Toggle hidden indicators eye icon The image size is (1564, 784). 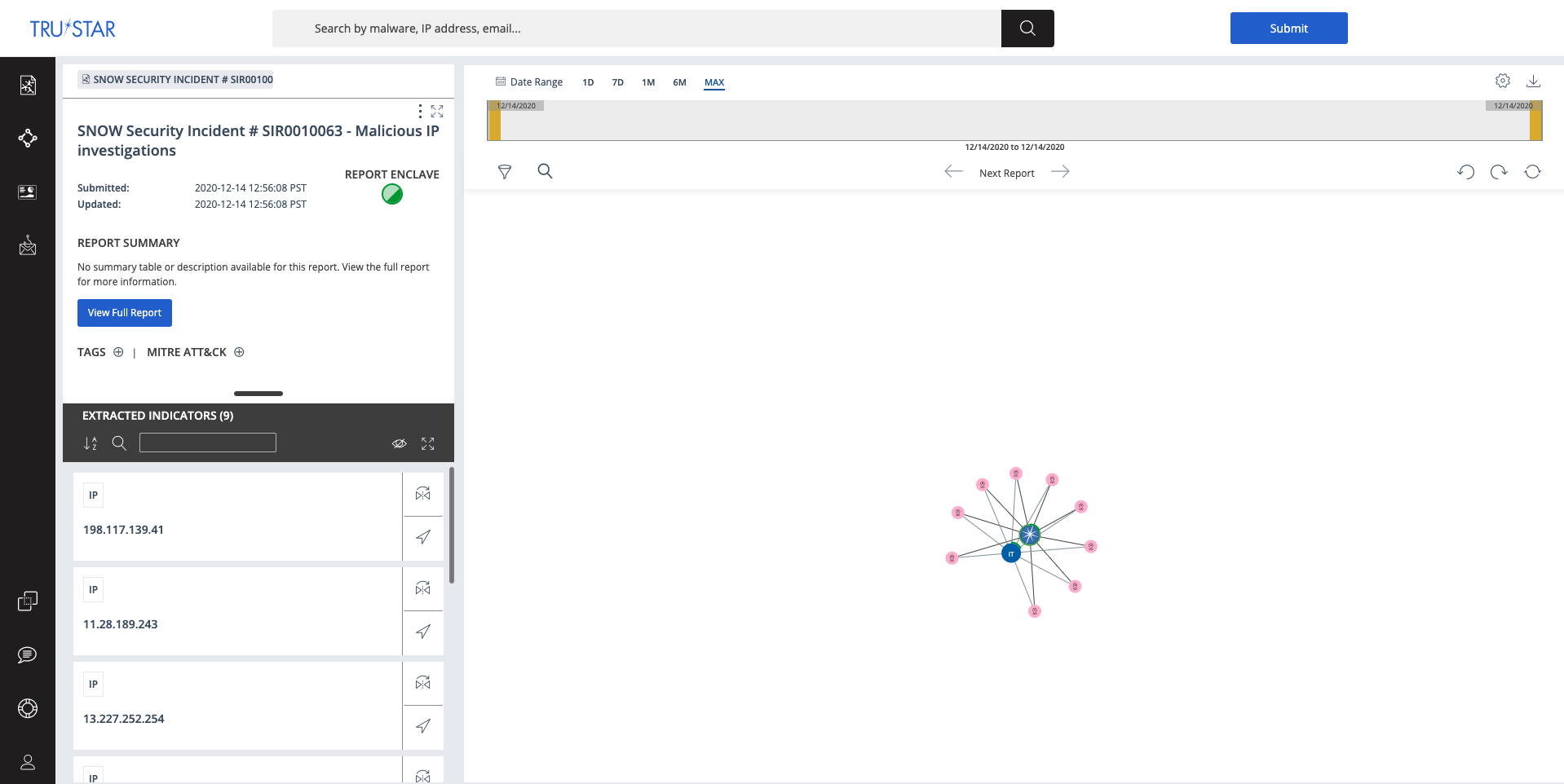(x=400, y=443)
